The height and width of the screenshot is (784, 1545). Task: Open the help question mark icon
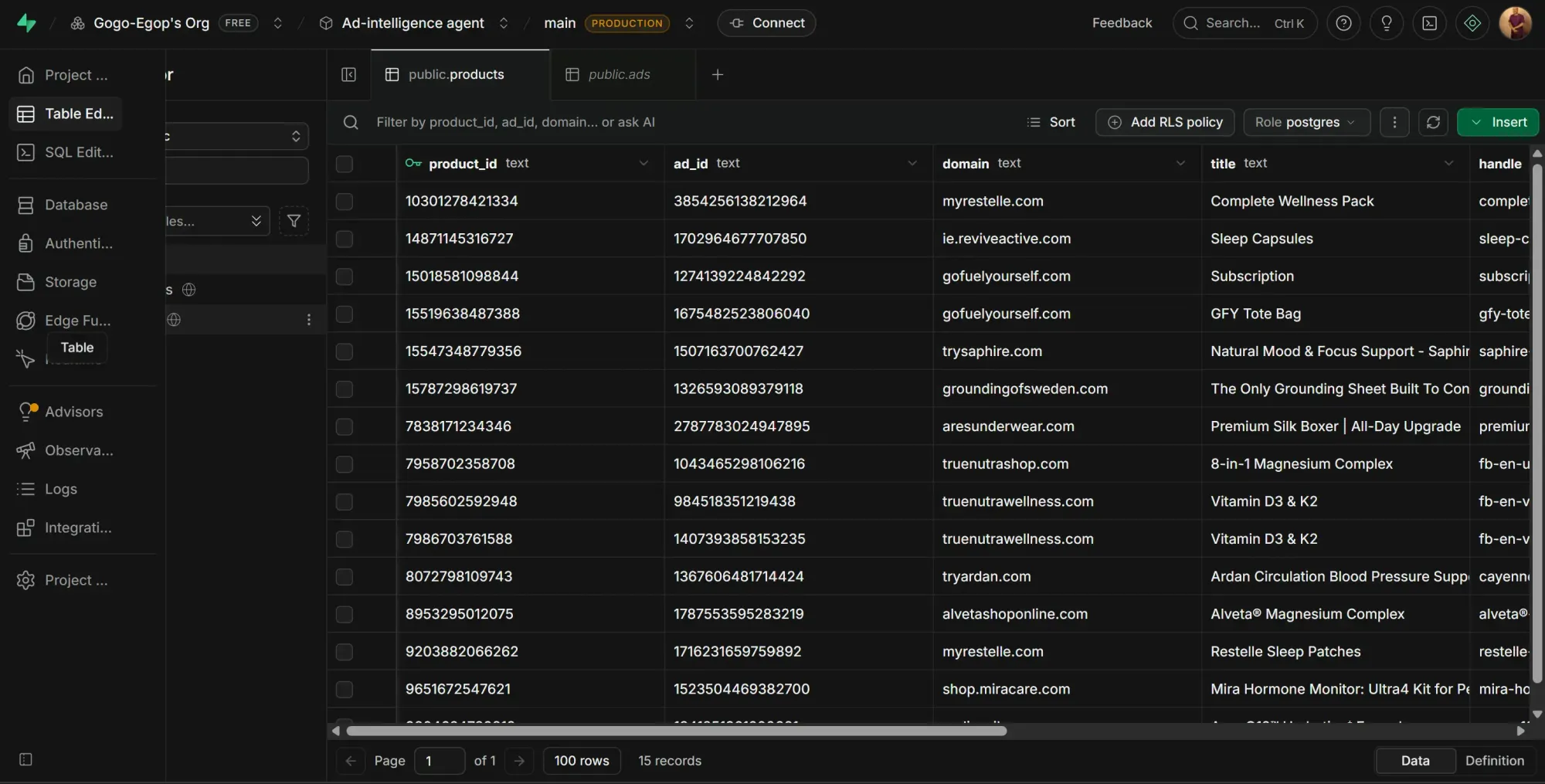1343,23
